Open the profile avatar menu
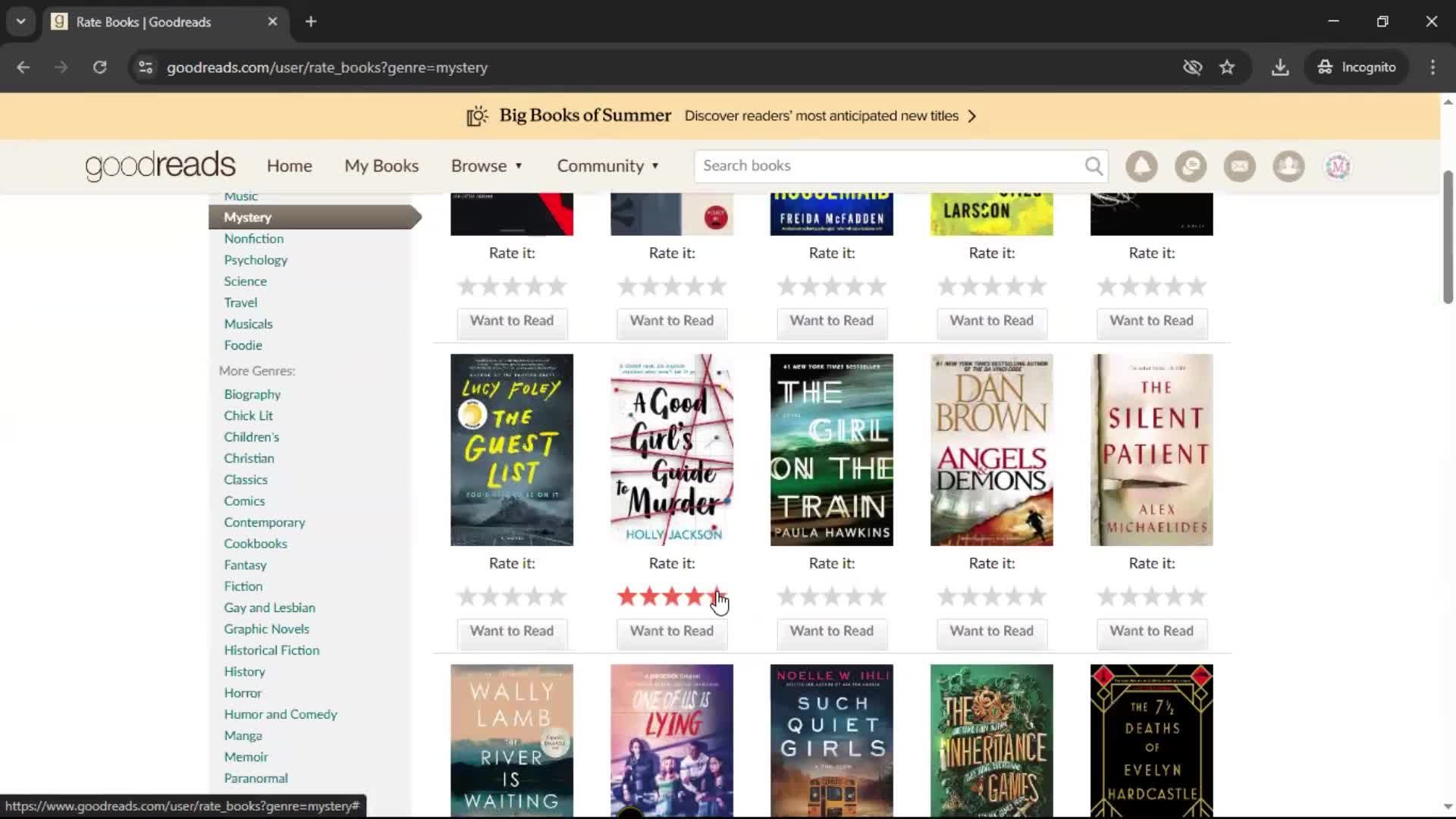 pyautogui.click(x=1338, y=166)
